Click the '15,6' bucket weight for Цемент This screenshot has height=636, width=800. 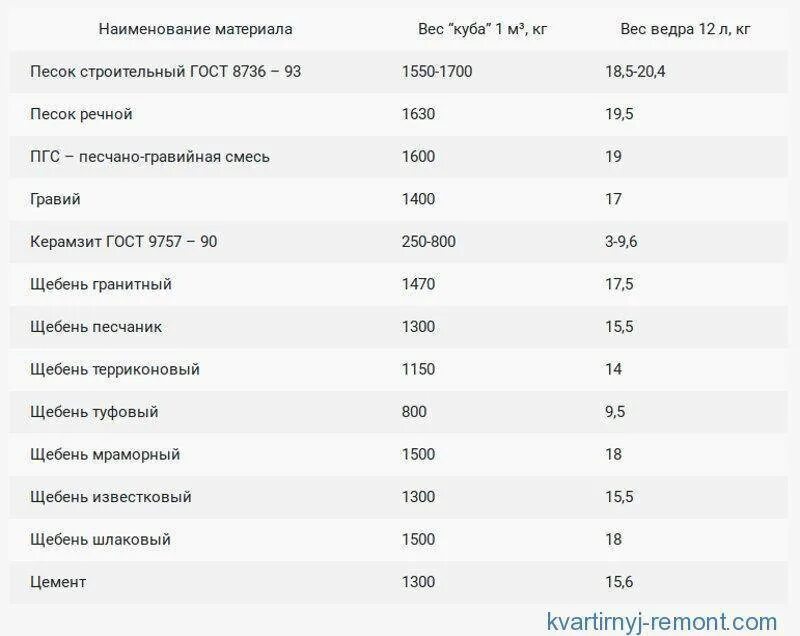pos(619,582)
